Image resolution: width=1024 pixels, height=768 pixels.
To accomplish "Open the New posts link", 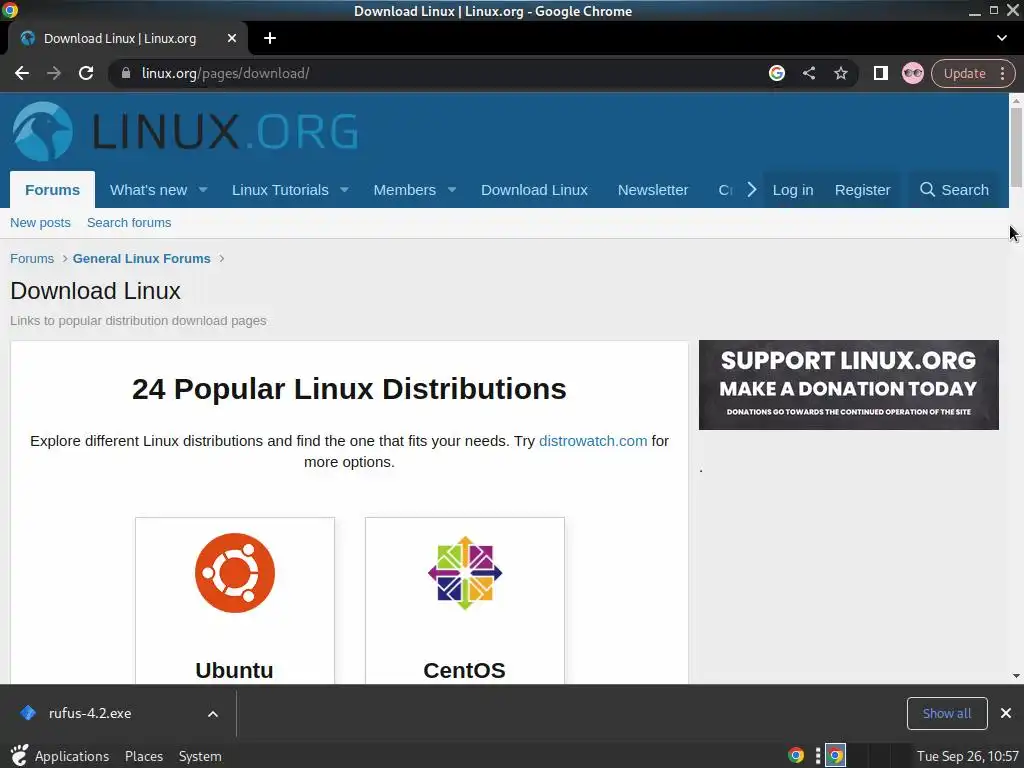I will pyautogui.click(x=40, y=223).
